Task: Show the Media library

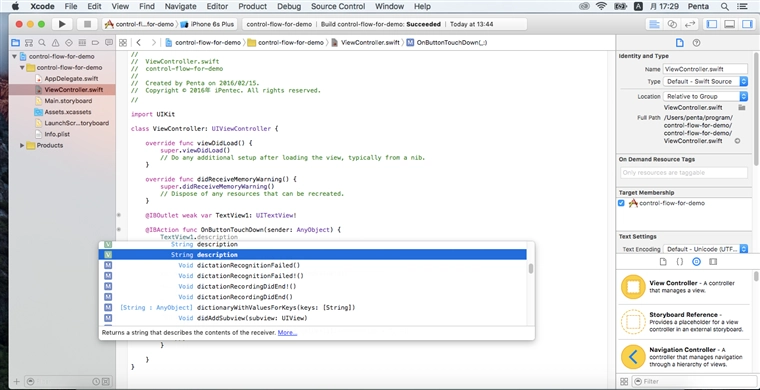Action: tap(713, 262)
